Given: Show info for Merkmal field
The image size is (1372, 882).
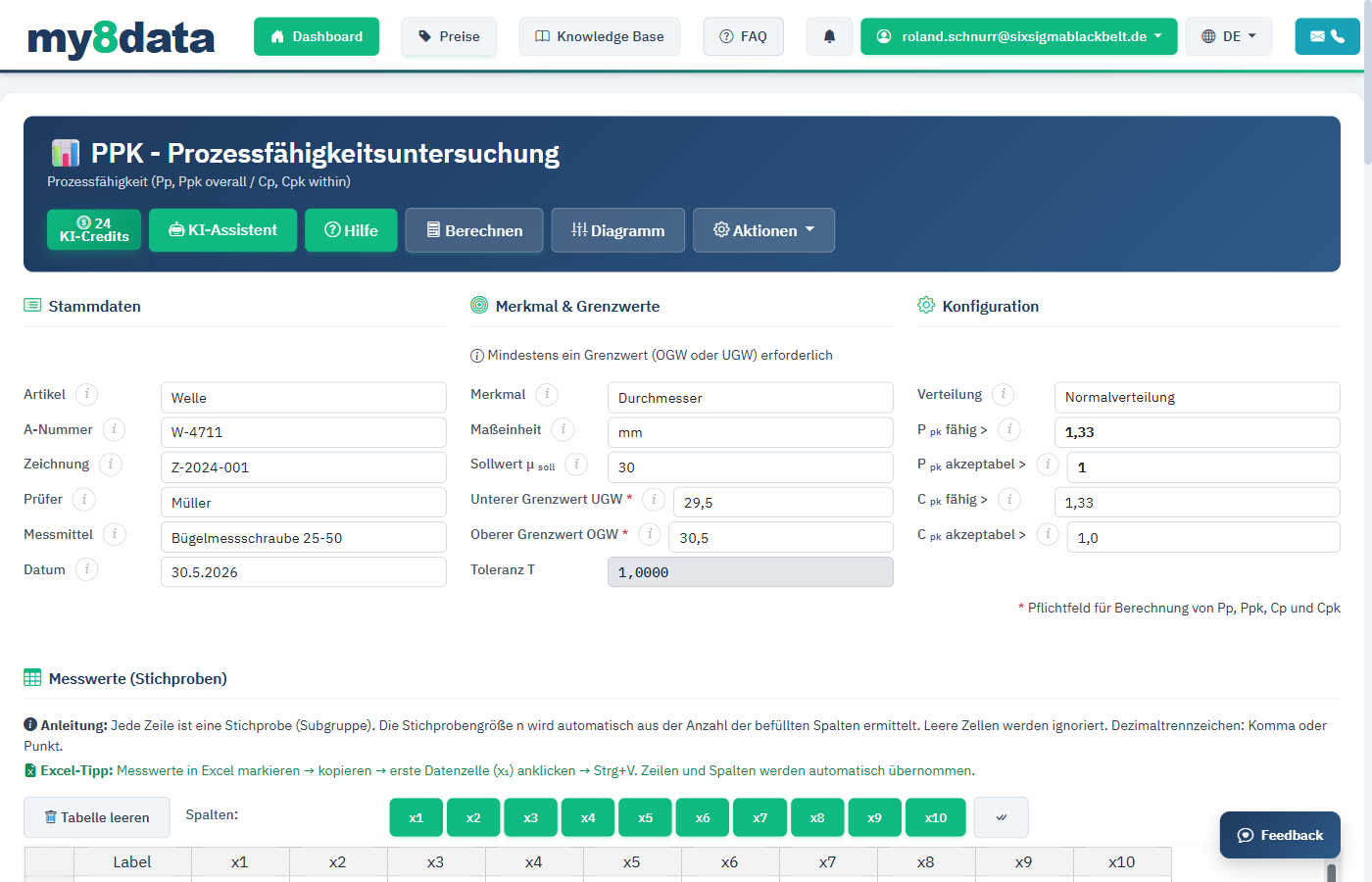Looking at the screenshot, I should click(x=547, y=394).
